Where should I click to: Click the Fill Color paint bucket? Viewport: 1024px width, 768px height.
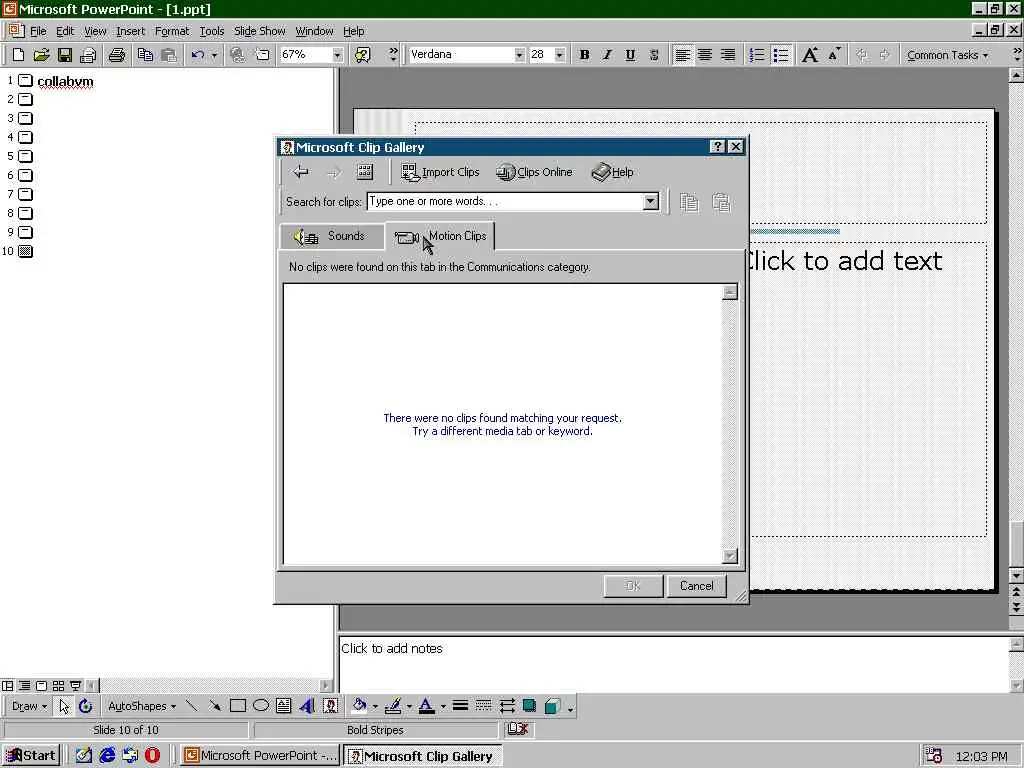click(359, 706)
